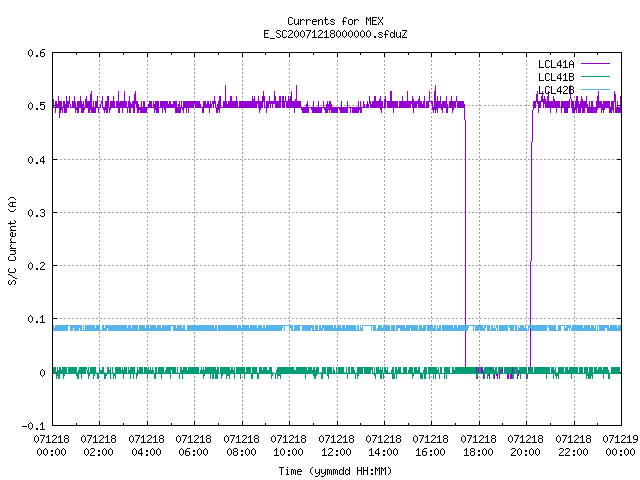
Task: Click the chart title 'Currents for MEX'
Action: [x=335, y=21]
